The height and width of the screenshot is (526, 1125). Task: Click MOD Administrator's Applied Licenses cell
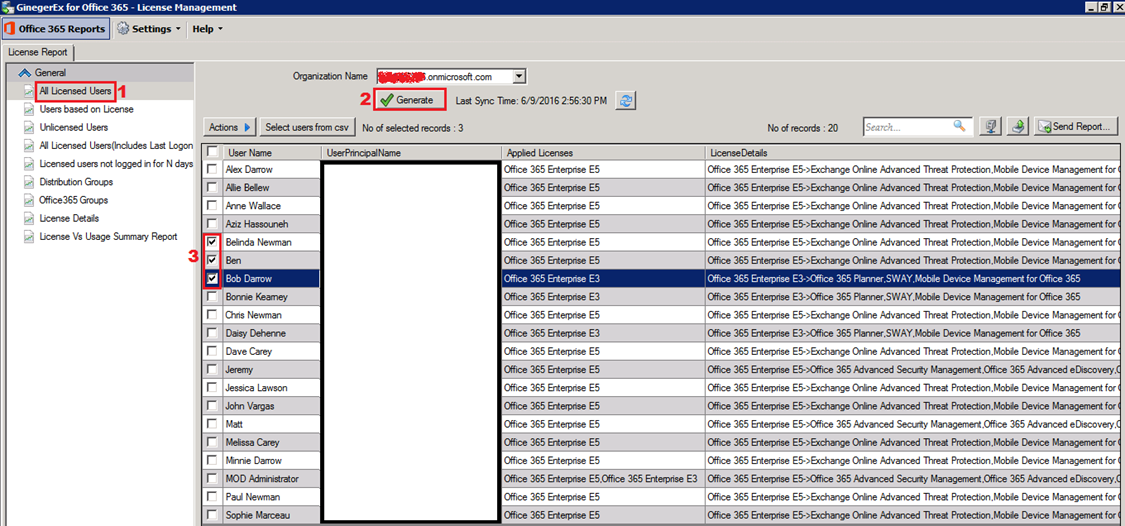coord(603,479)
